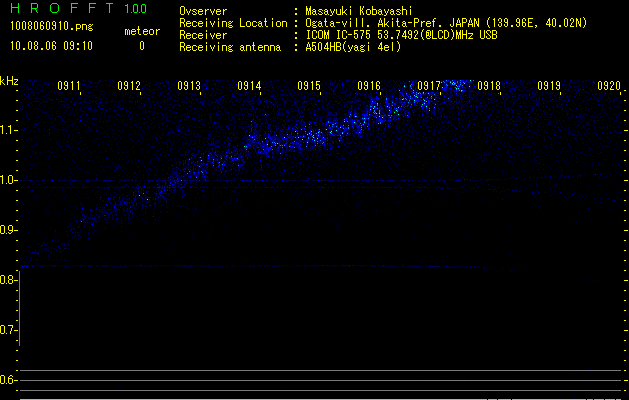Click the HROFFT title text
This screenshot has width=629, height=400.
point(62,8)
